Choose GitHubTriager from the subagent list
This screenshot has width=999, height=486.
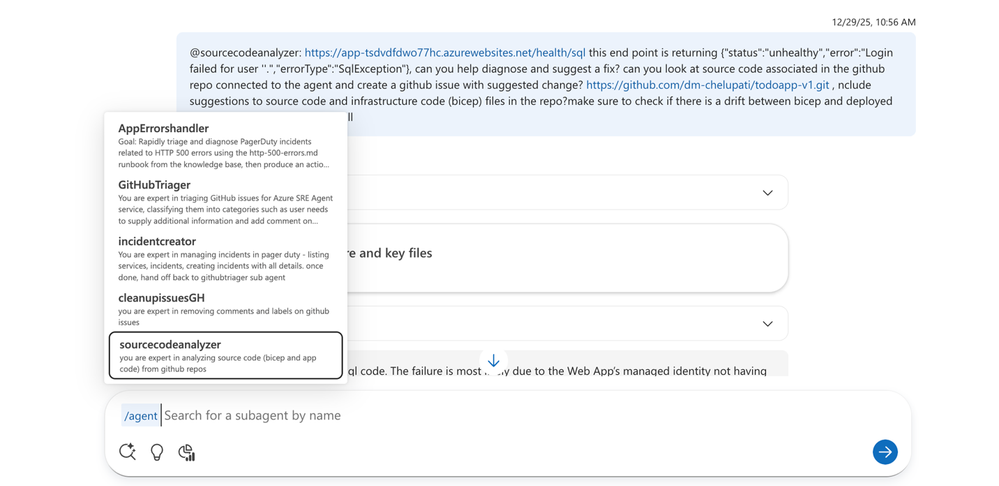click(224, 203)
